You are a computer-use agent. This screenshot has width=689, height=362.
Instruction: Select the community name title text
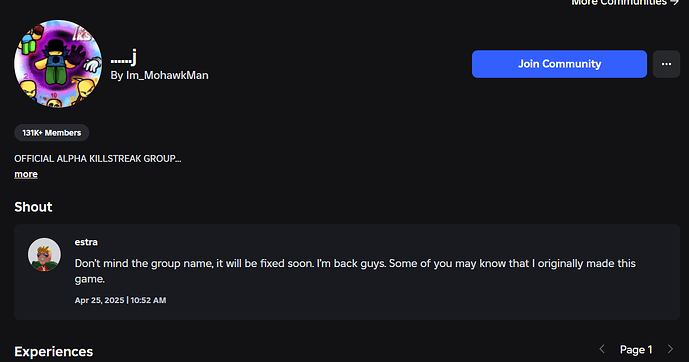[123, 58]
